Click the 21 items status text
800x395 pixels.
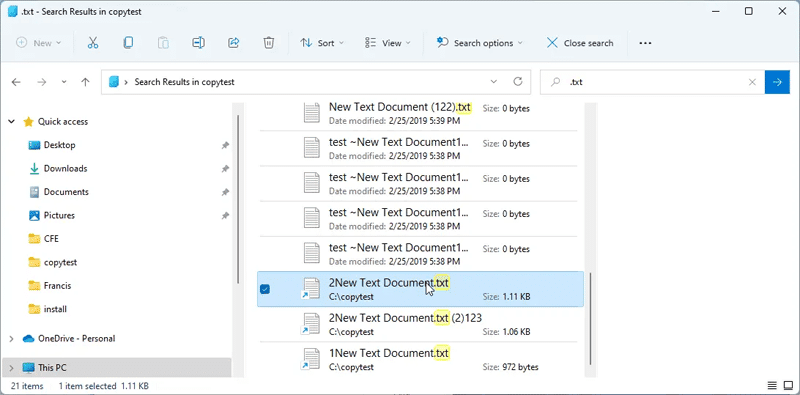pyautogui.click(x=27, y=386)
